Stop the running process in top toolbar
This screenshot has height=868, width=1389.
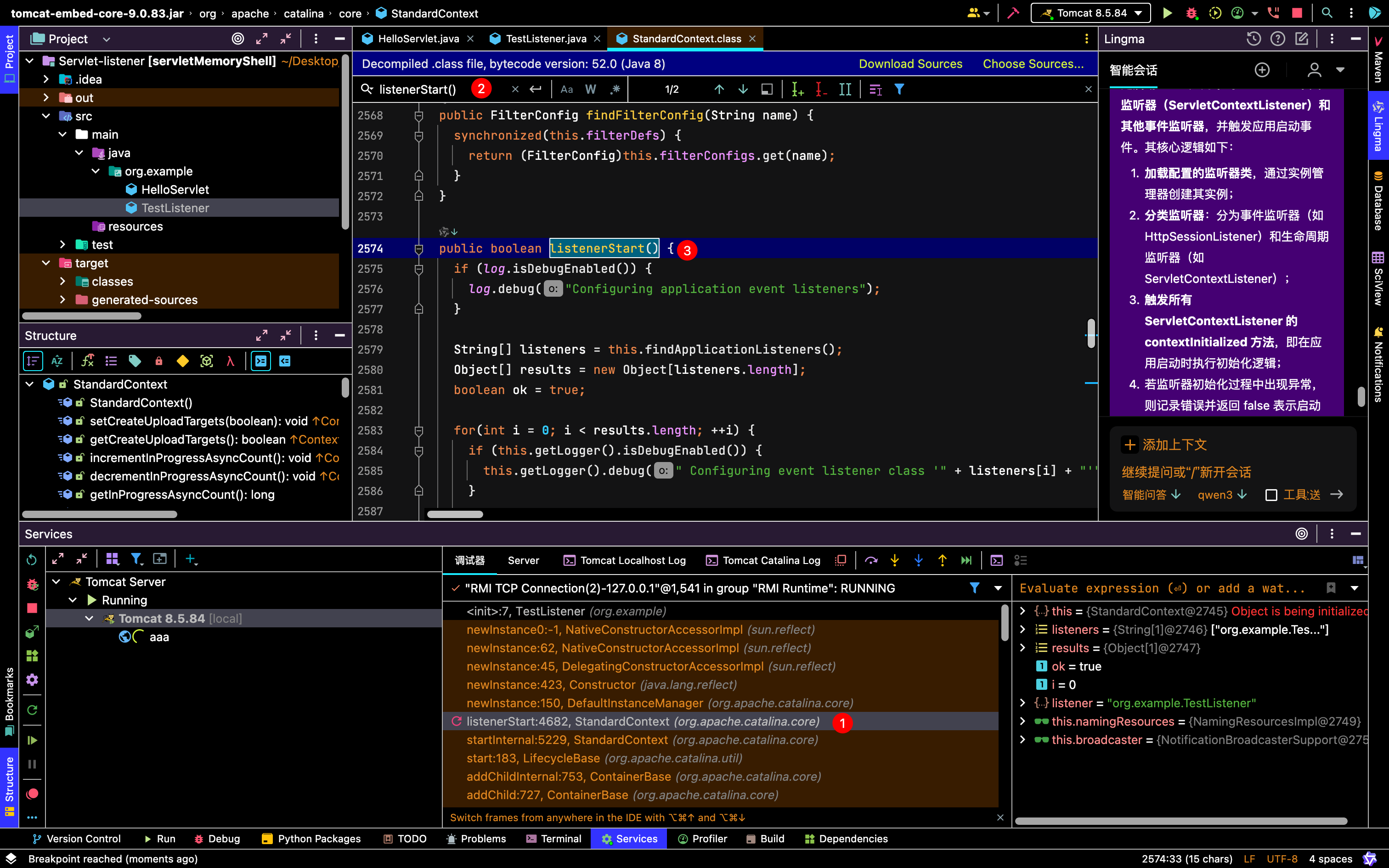click(1297, 13)
